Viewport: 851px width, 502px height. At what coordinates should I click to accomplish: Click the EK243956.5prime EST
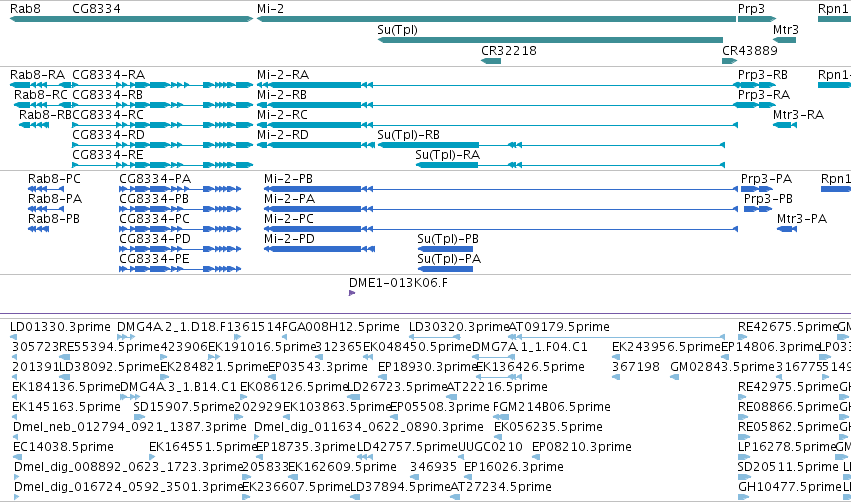tap(616, 357)
